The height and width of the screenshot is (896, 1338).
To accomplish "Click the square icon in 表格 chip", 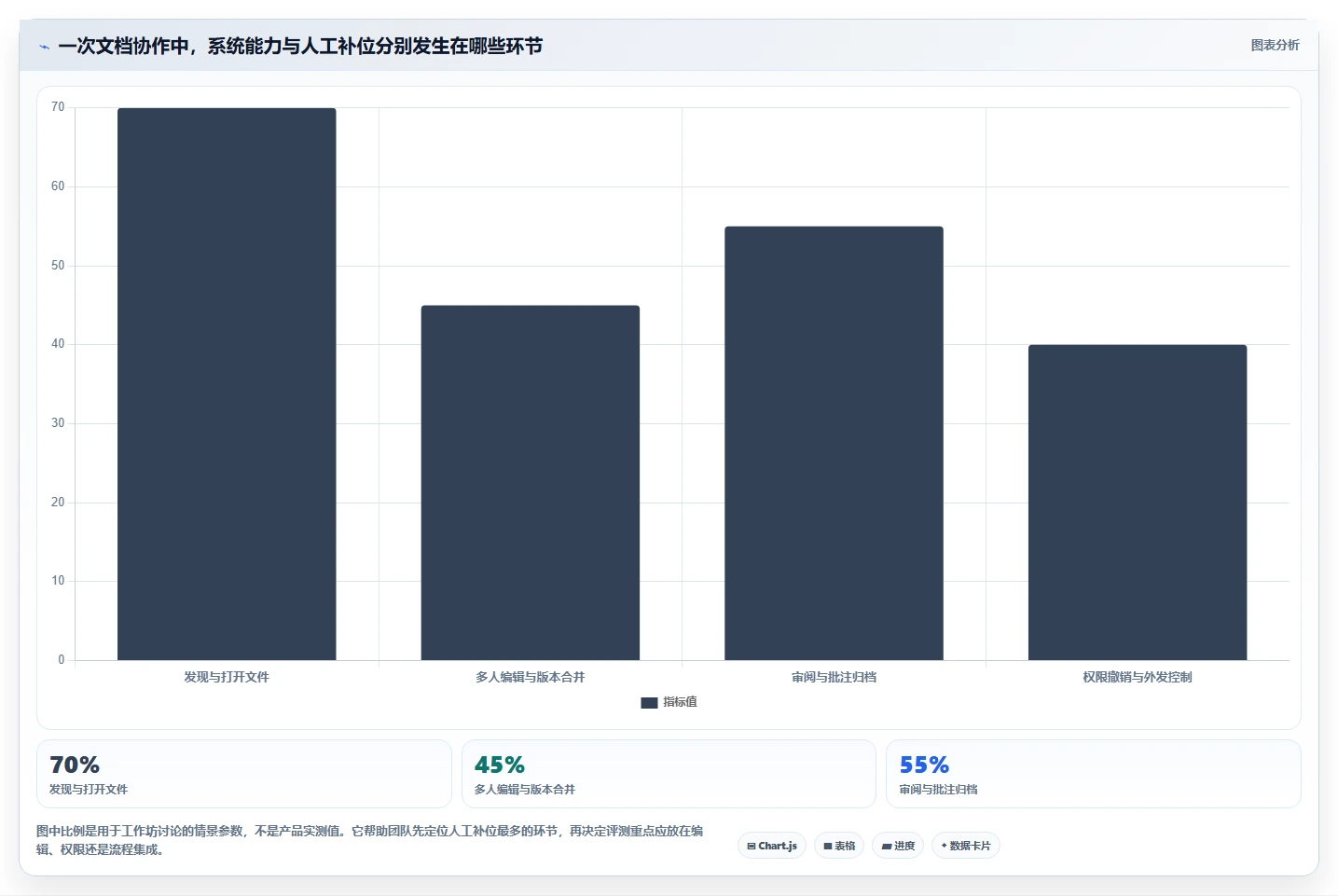I will coord(827,847).
